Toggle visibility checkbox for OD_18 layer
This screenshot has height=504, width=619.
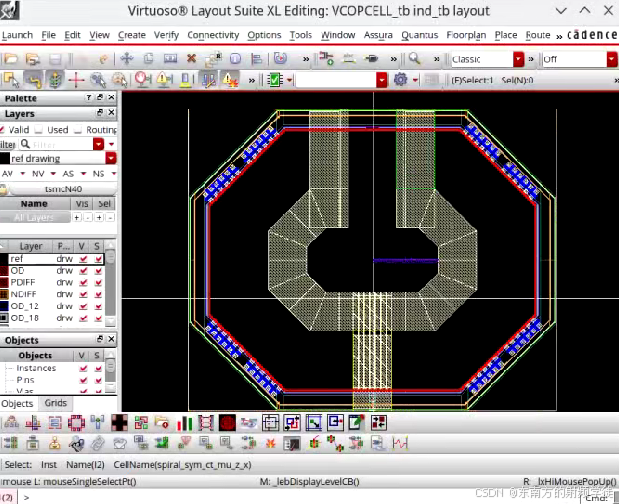pos(83,318)
